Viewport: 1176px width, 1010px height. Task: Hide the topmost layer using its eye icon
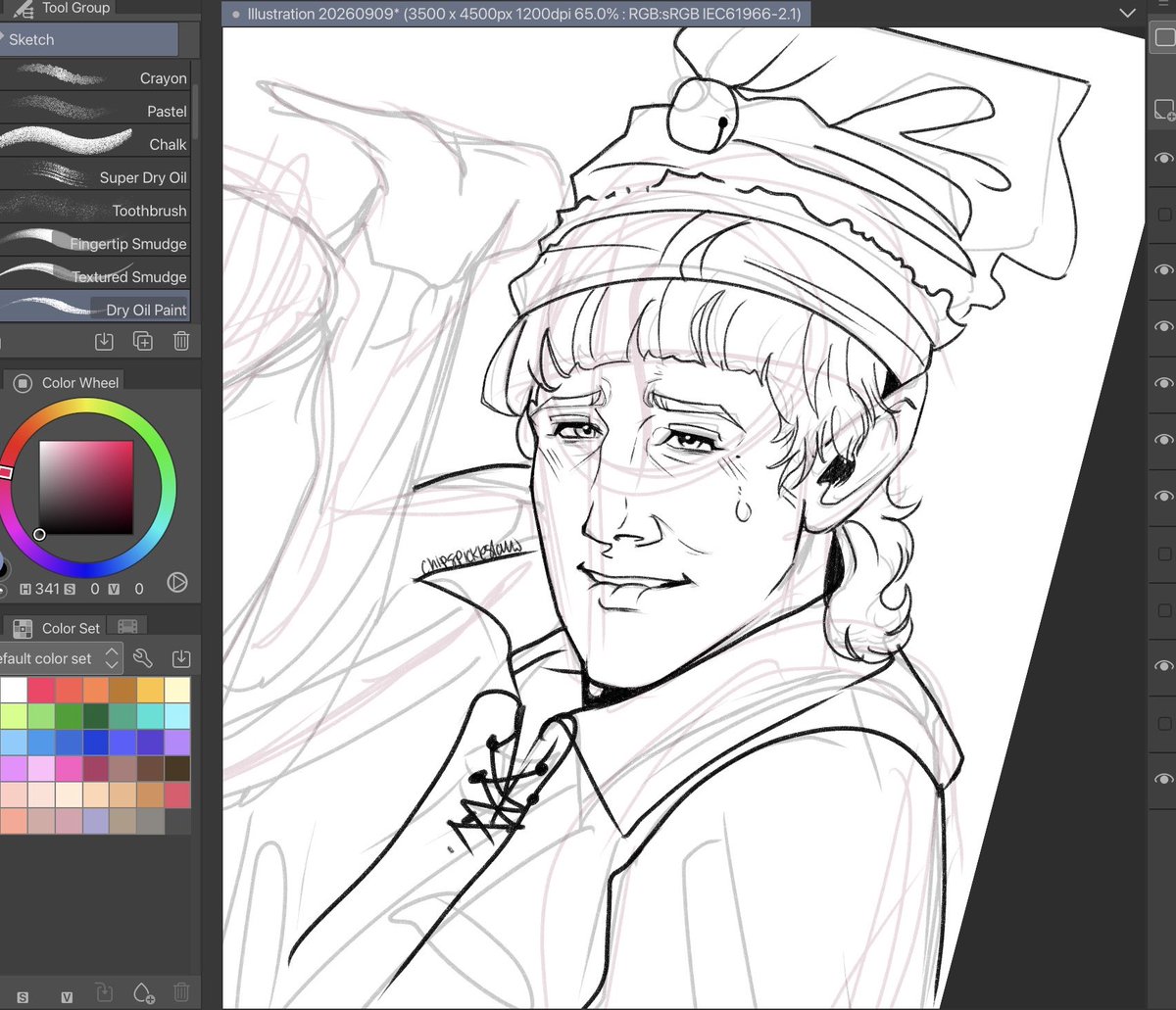(1163, 158)
